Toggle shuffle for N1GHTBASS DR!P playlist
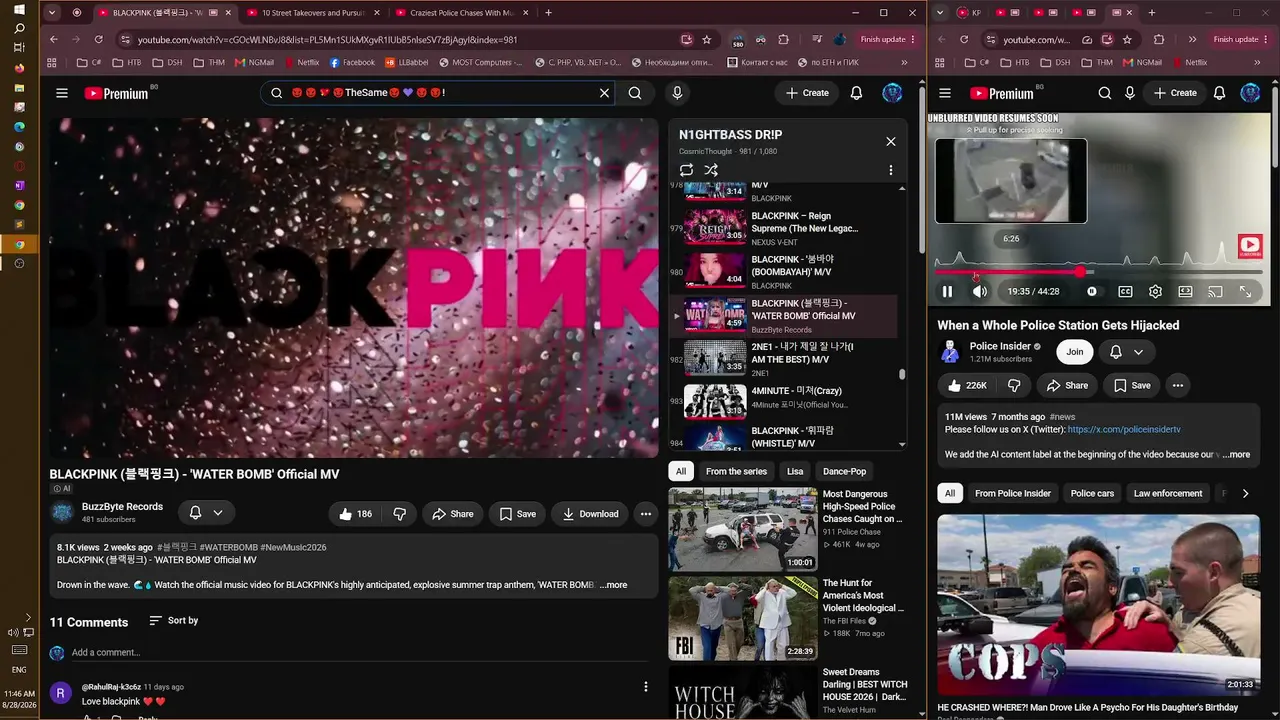Image resolution: width=1280 pixels, height=720 pixels. pos(711,170)
